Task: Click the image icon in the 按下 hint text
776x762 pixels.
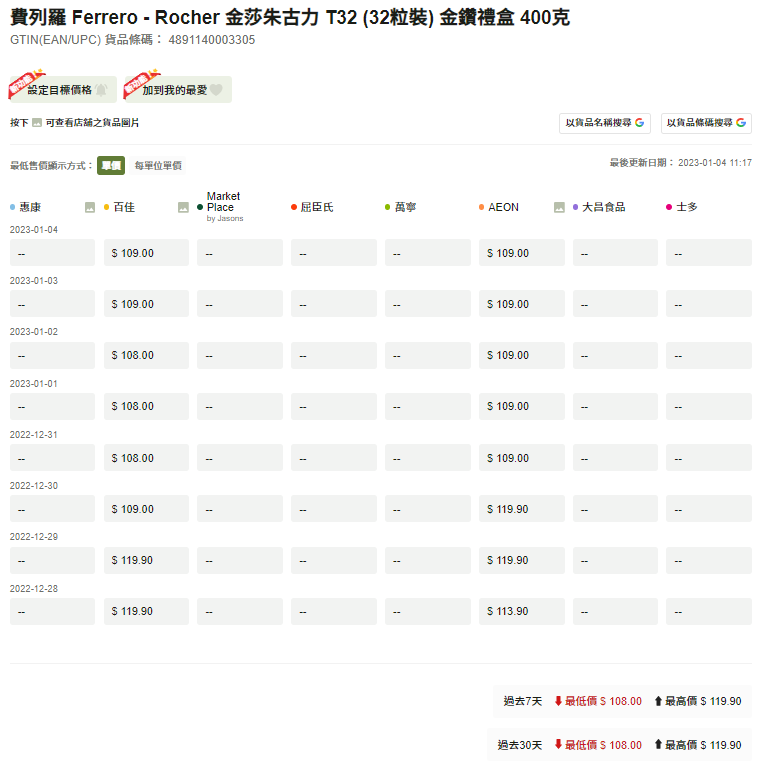Action: [x=37, y=122]
